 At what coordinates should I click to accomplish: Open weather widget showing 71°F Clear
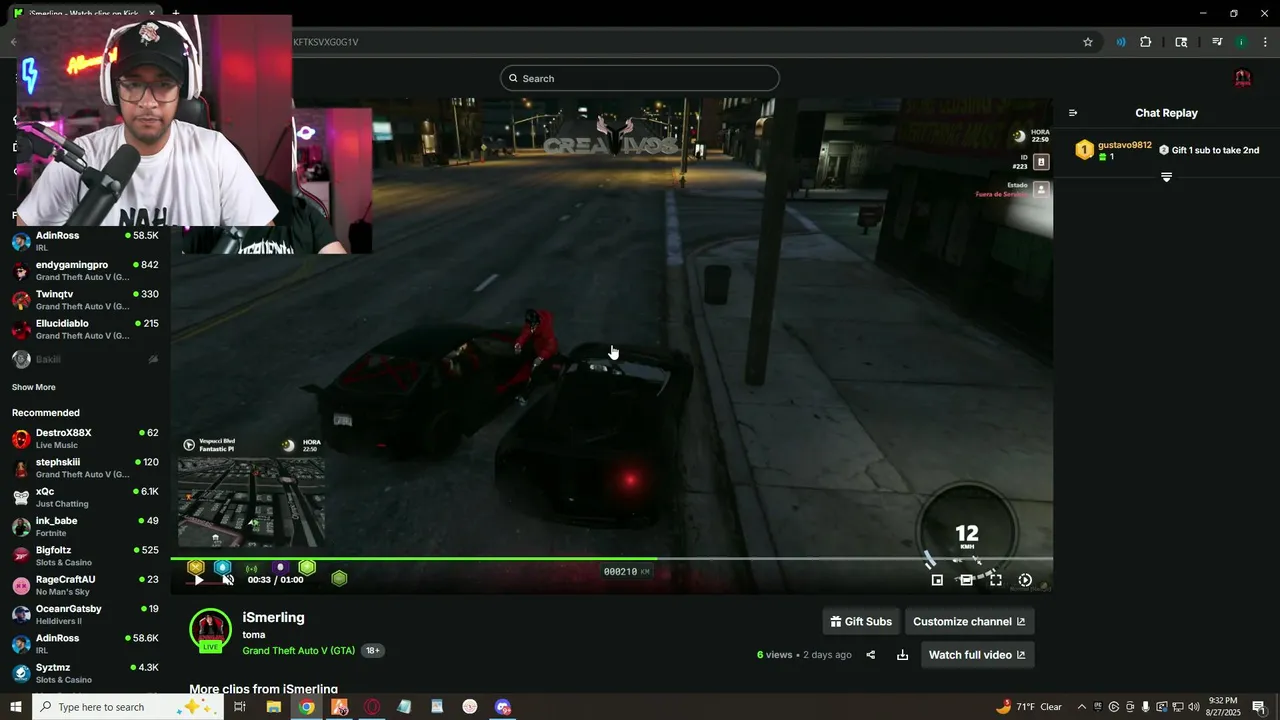(x=1029, y=707)
